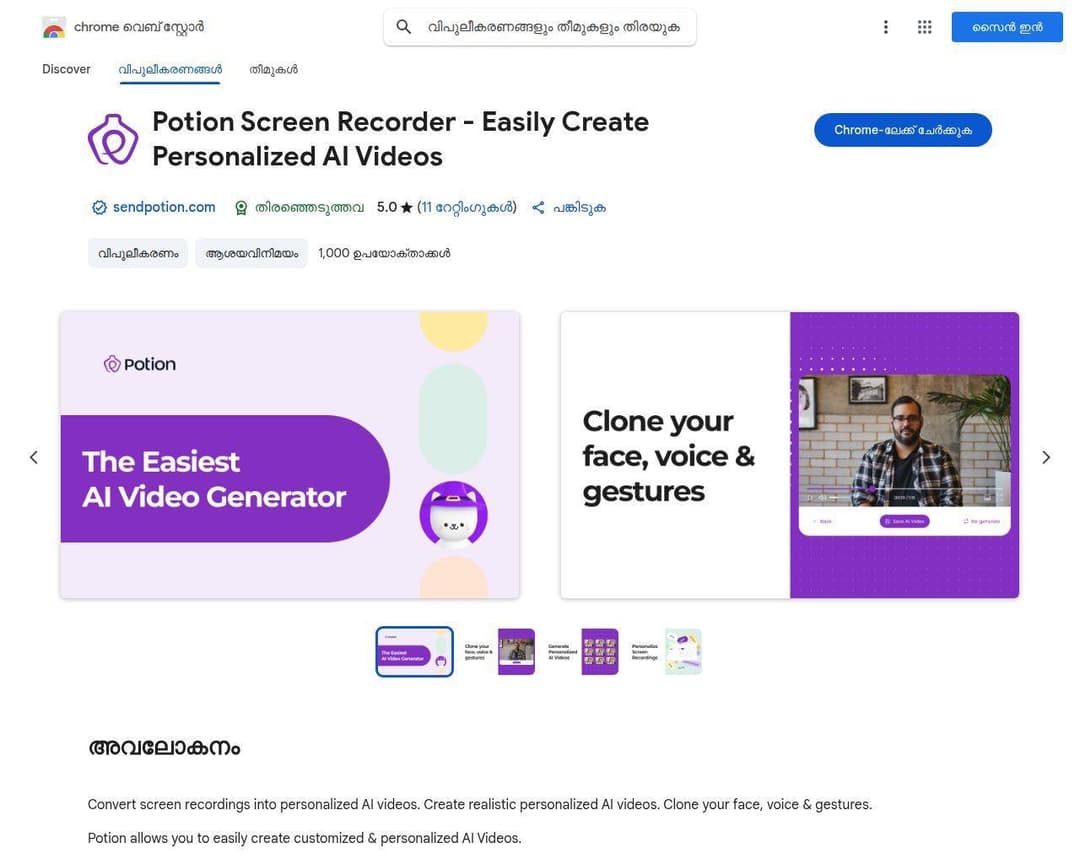Screen dimensions: 1080x864
Task: Click the blue സൈൻ ഇൻ button
Action: pos(1006,27)
